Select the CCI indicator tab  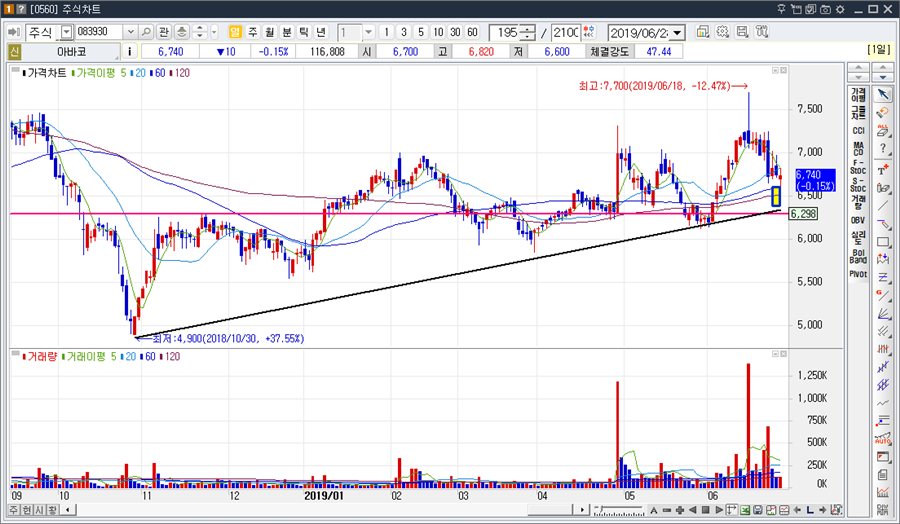pos(858,131)
